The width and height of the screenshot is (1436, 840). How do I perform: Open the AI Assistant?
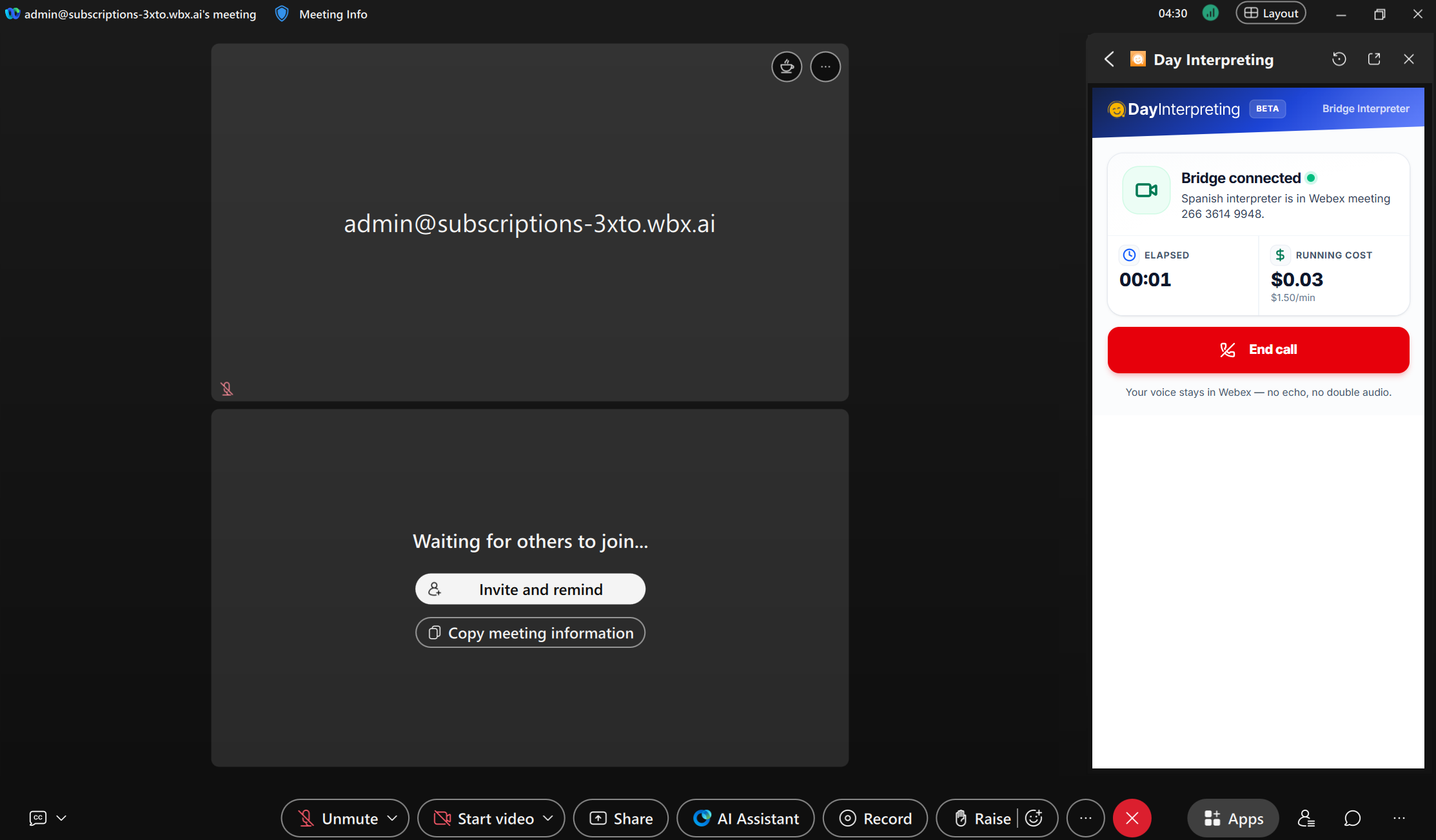tap(746, 819)
